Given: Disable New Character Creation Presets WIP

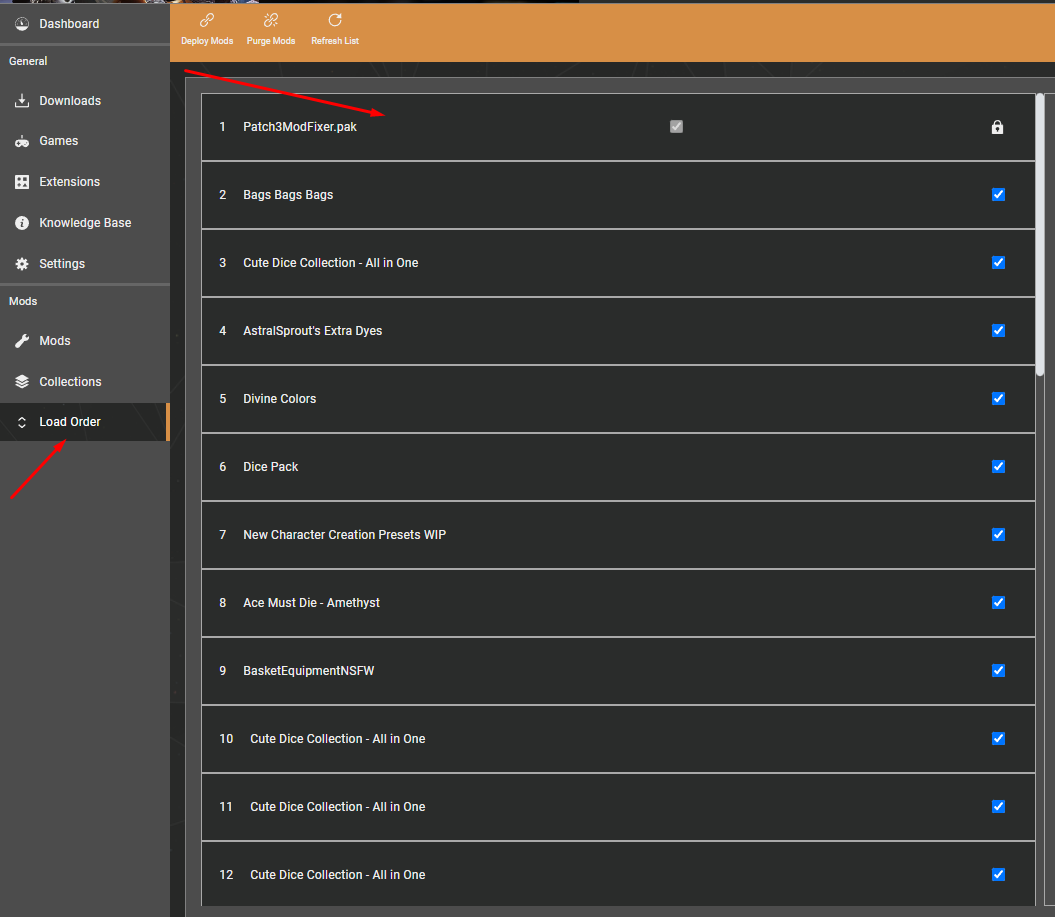Looking at the screenshot, I should click(998, 534).
